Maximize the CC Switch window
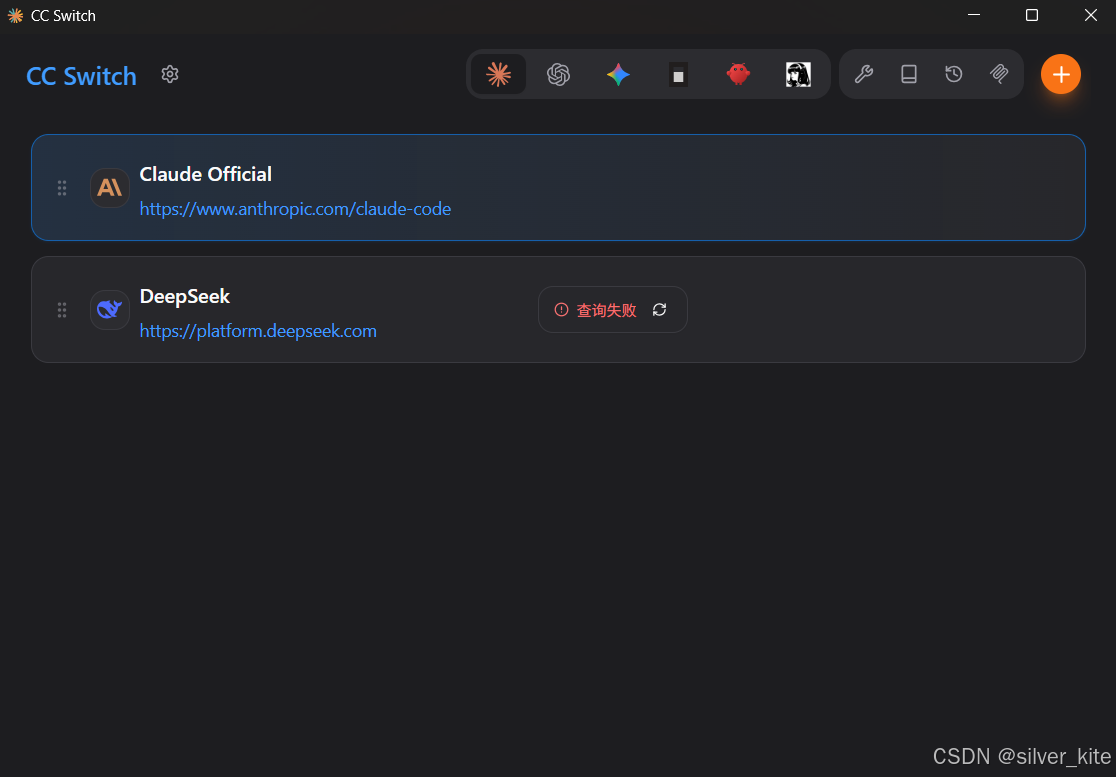 click(x=1031, y=15)
